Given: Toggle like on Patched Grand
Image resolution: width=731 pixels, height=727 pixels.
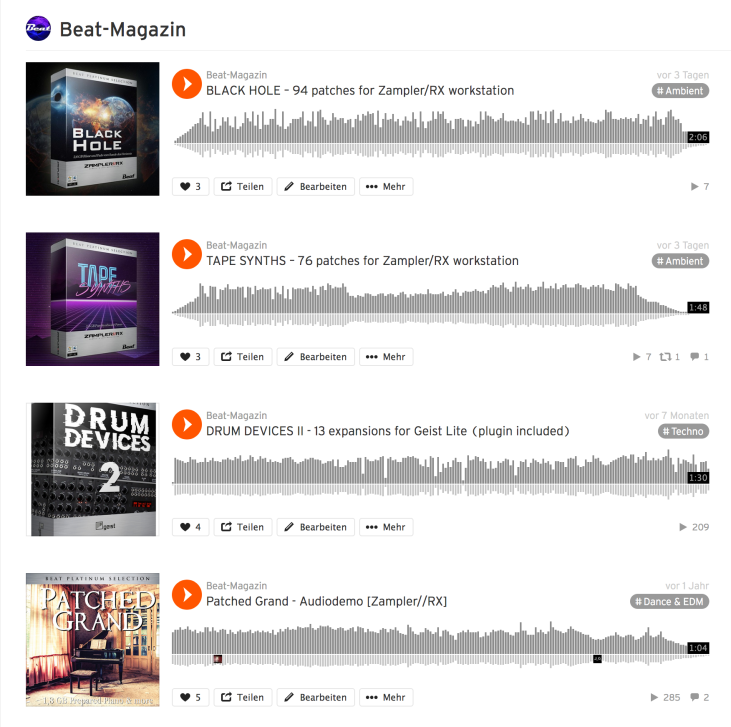Looking at the screenshot, I should coord(190,697).
